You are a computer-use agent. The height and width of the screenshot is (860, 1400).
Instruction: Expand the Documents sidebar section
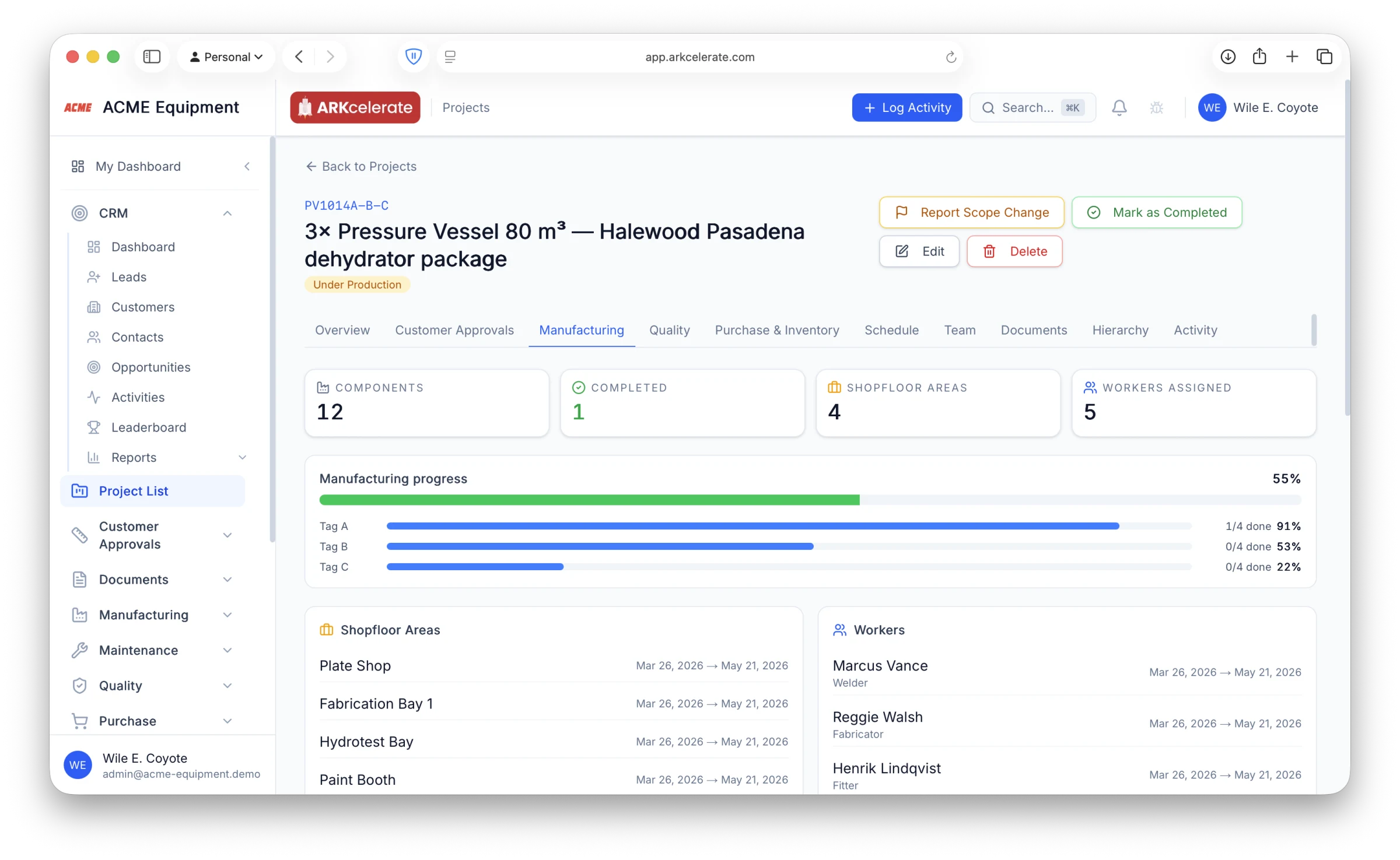[x=228, y=579]
